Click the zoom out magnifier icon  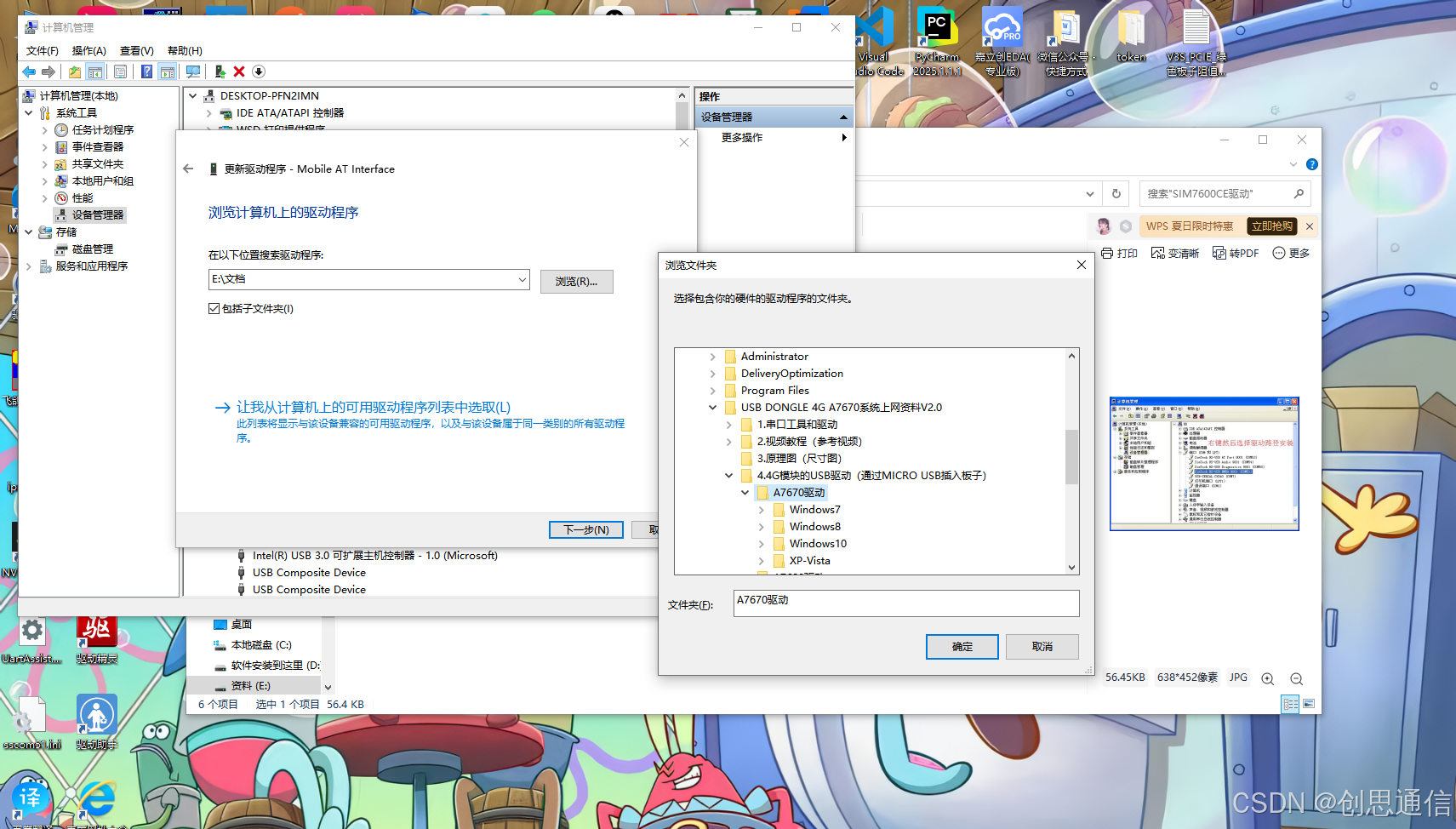tap(1296, 678)
